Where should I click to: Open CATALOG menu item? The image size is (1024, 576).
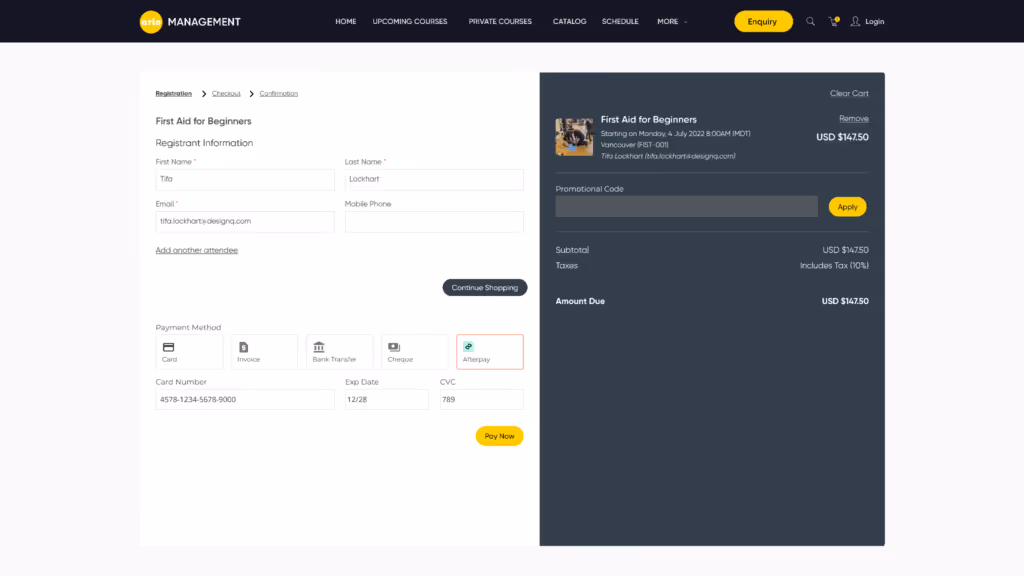coord(569,22)
